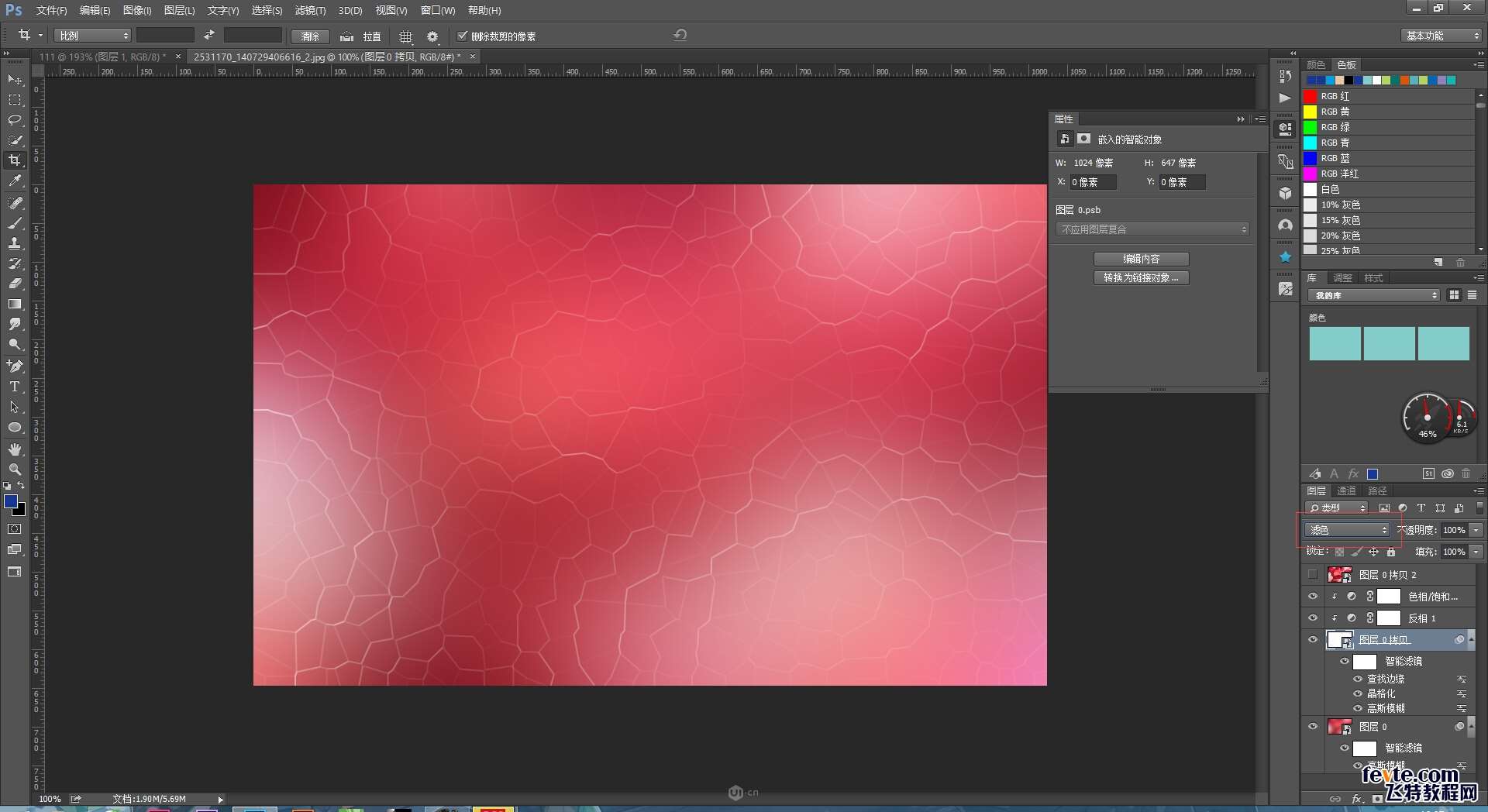Click the 转换为链接对象 button
Image resolution: width=1488 pixels, height=812 pixels.
1141,277
